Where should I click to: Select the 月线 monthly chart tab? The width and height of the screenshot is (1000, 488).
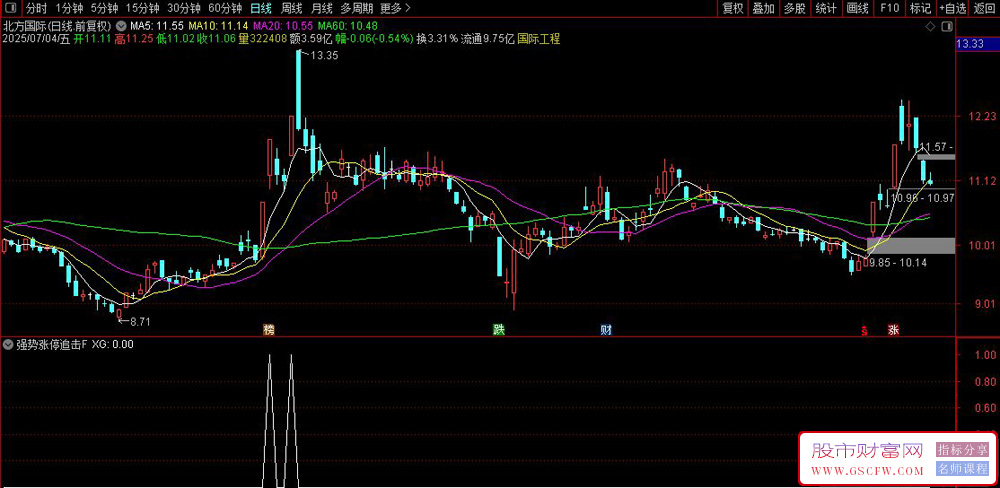click(x=321, y=8)
